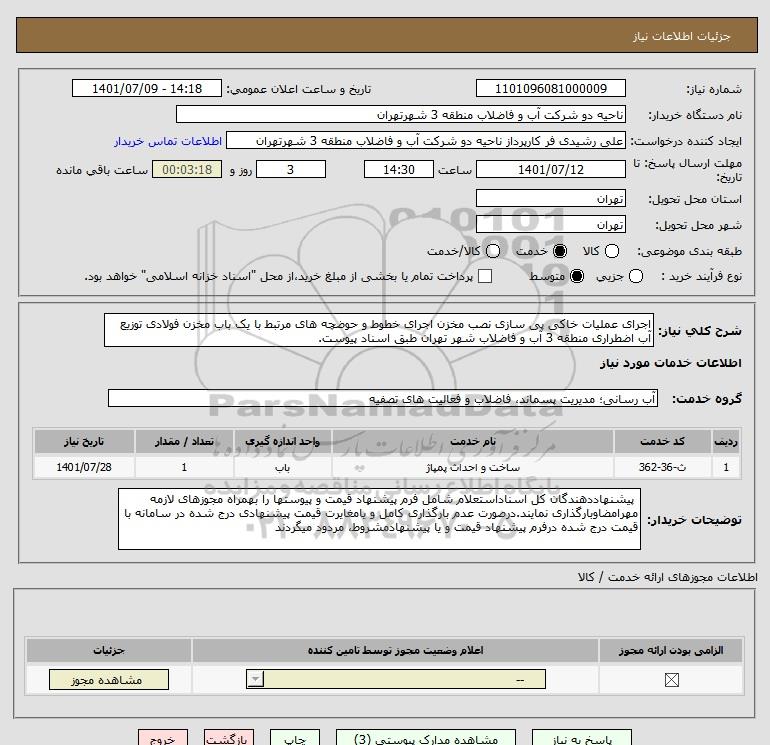Choose the جزیی purchase type radio

point(635,276)
